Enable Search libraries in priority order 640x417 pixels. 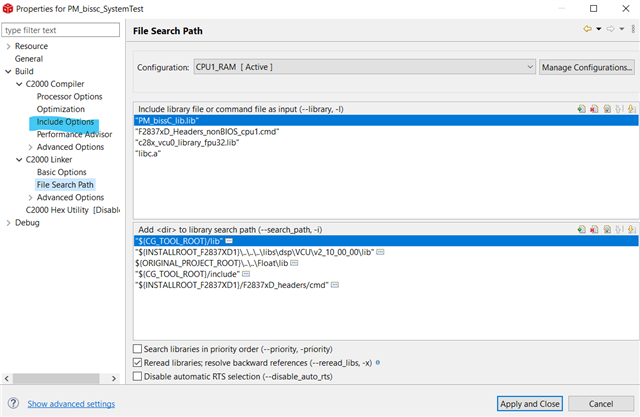click(x=138, y=348)
